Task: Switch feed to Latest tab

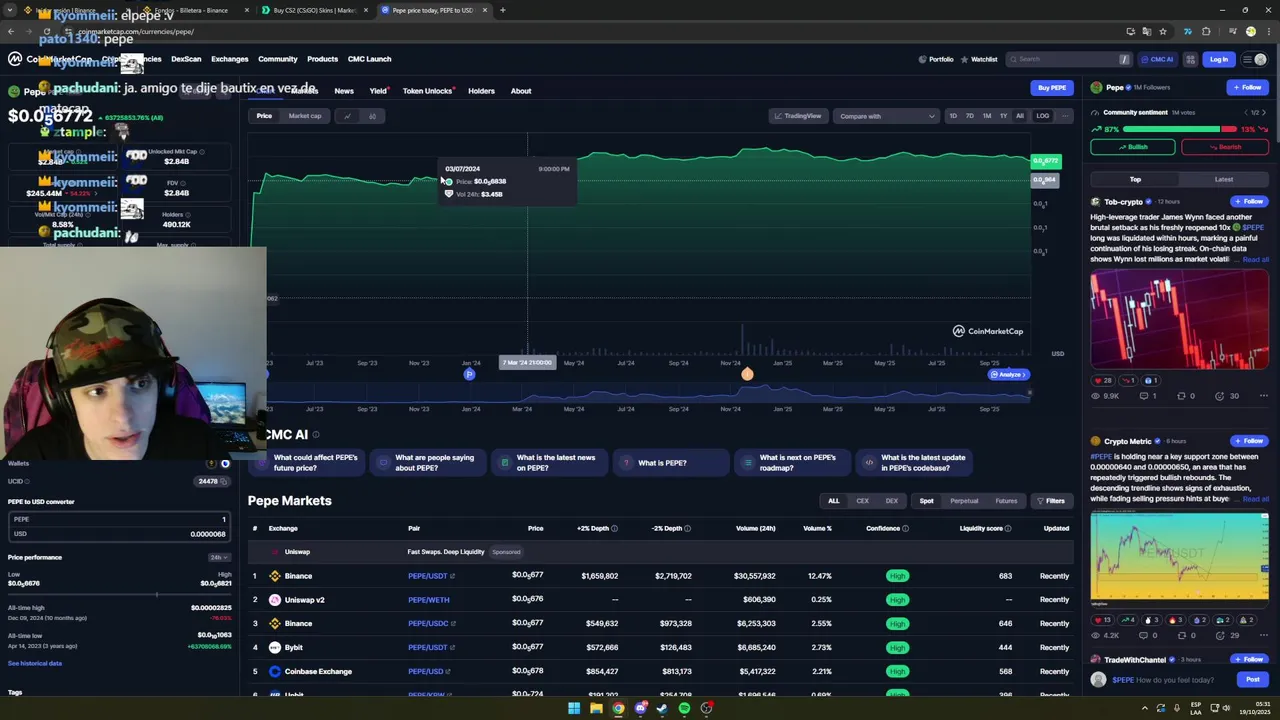Action: [1224, 180]
